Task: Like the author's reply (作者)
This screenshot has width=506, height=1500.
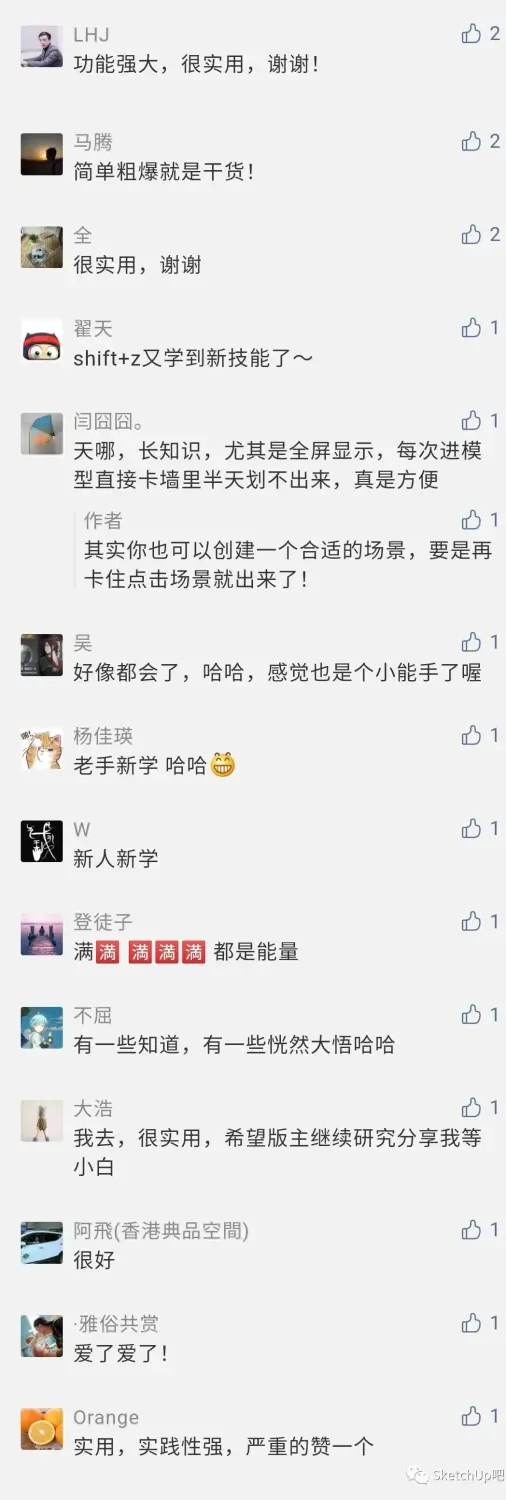Action: point(471,519)
